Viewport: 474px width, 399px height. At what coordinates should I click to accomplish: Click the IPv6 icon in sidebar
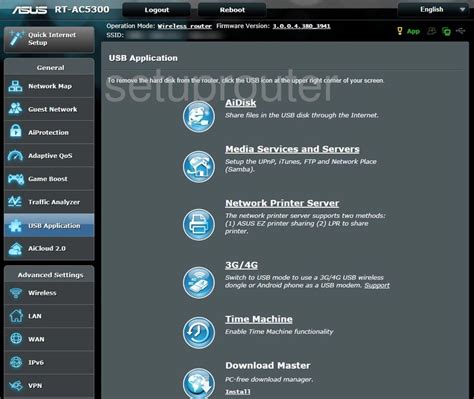16,362
